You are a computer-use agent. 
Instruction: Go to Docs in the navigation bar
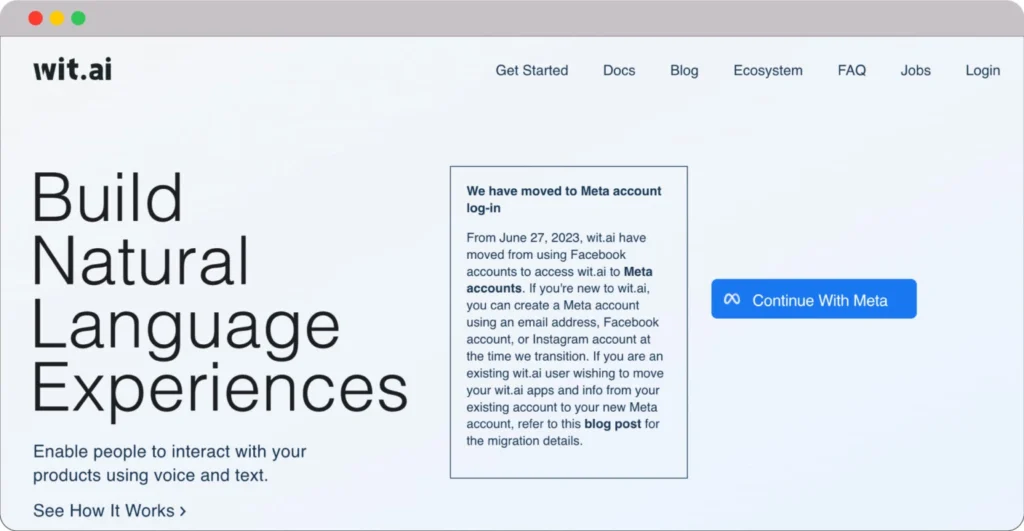point(619,71)
